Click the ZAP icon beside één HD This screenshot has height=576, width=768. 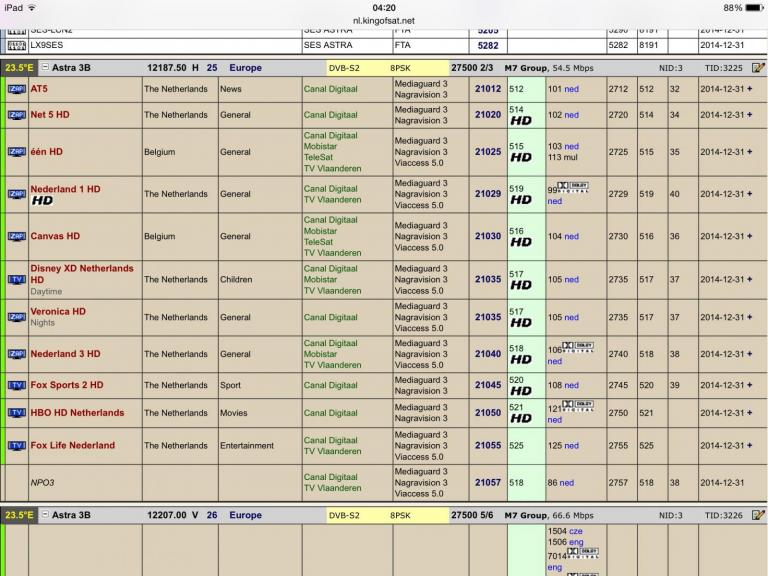17,152
